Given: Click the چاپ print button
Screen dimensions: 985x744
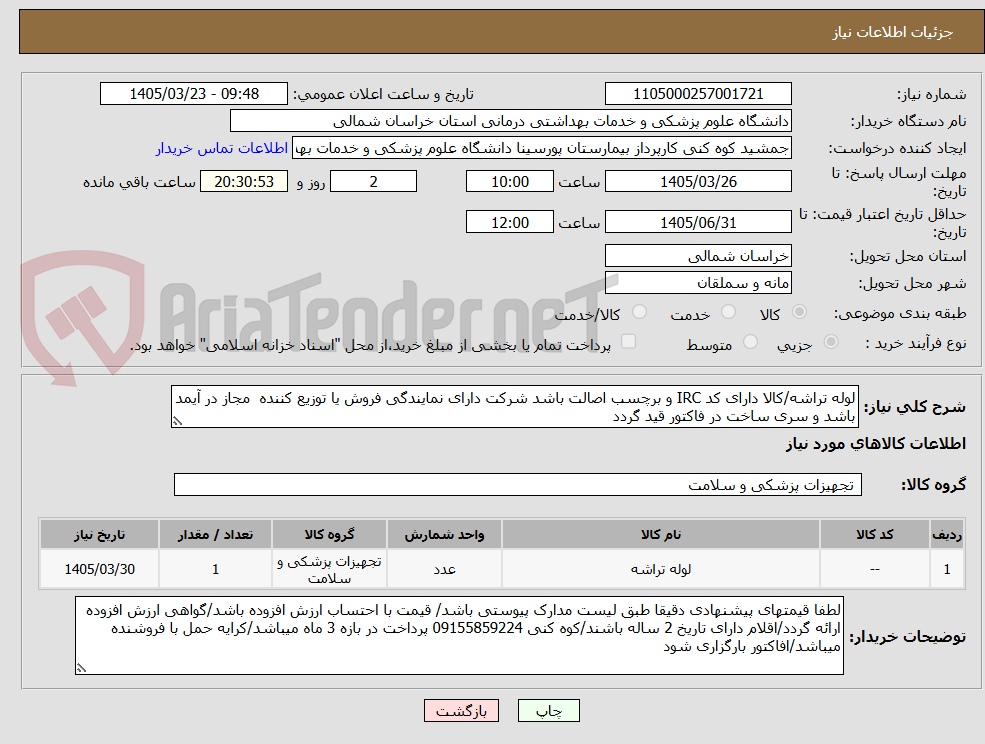Looking at the screenshot, I should pos(548,711).
